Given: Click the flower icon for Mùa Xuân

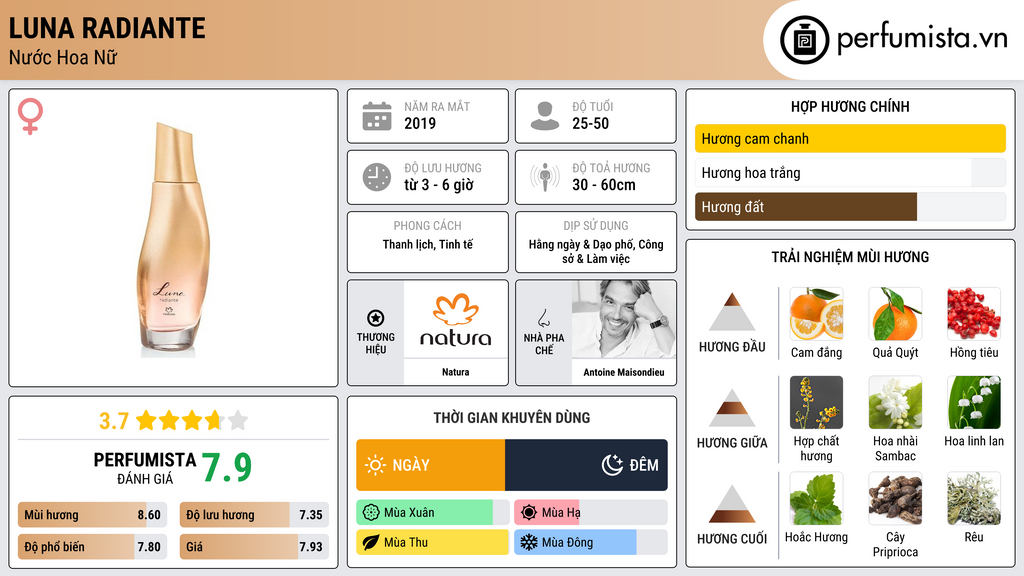Looking at the screenshot, I should pyautogui.click(x=371, y=513).
